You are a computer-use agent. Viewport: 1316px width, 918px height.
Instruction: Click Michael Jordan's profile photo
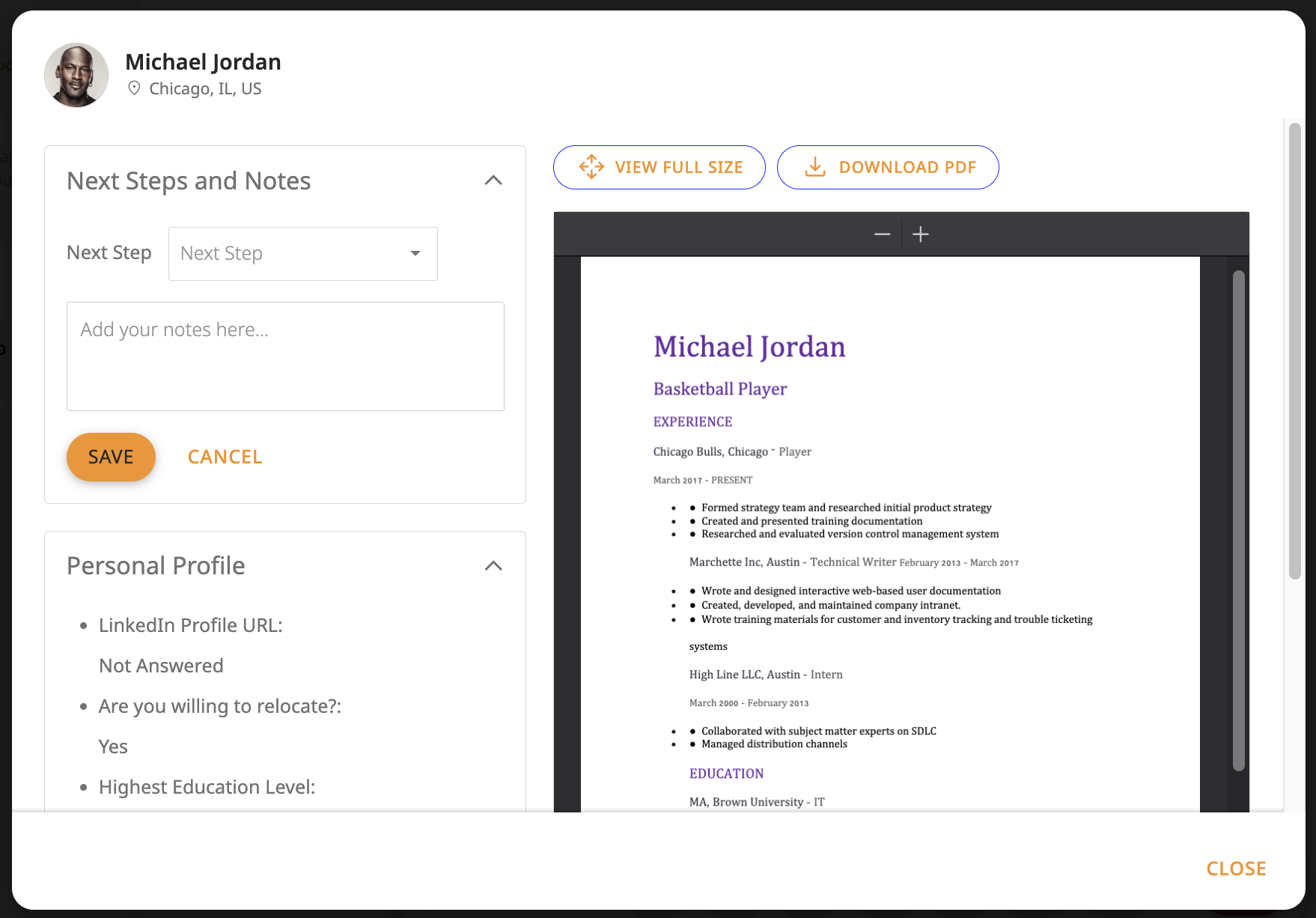pyautogui.click(x=76, y=75)
